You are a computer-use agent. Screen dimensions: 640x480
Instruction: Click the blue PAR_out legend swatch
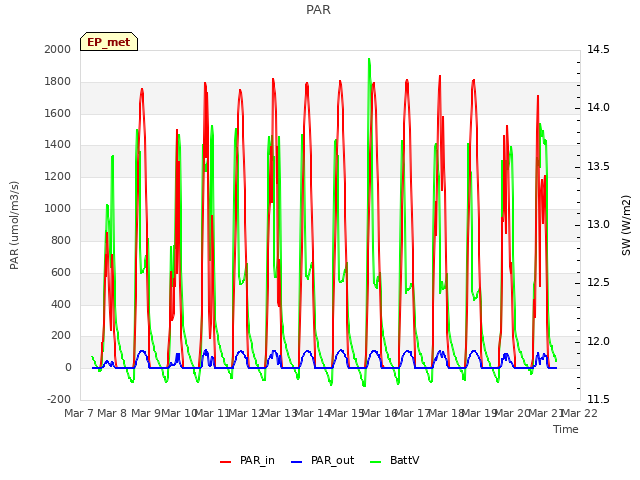[296, 462]
